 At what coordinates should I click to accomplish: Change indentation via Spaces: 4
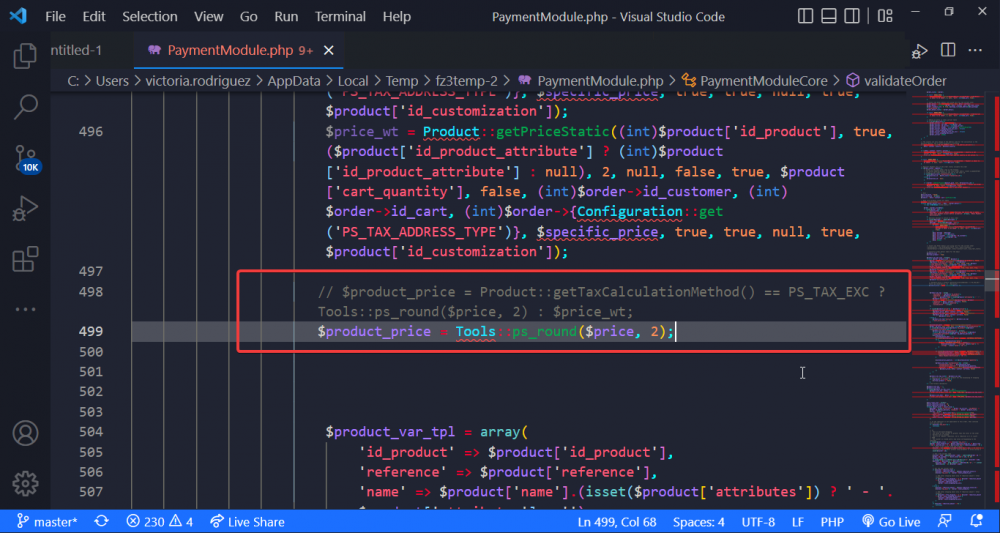coord(698,522)
